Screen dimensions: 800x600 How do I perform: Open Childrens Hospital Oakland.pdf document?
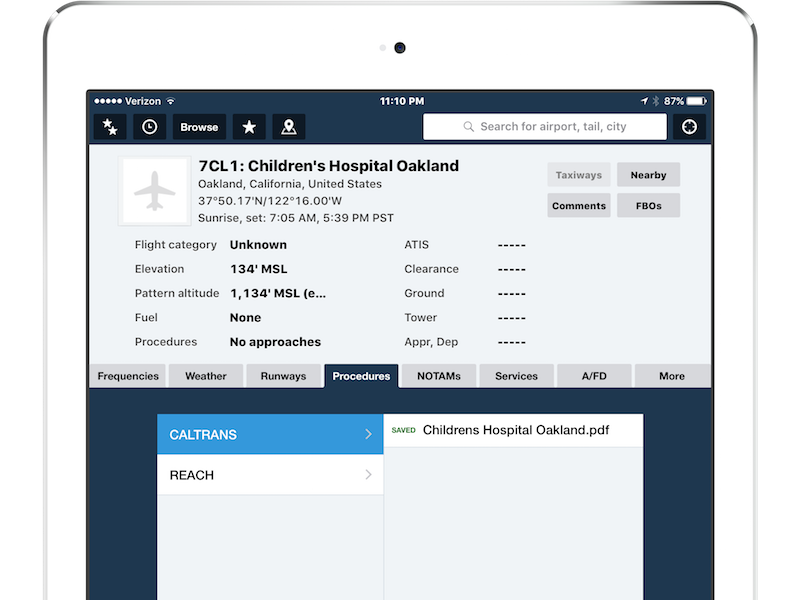tap(515, 430)
